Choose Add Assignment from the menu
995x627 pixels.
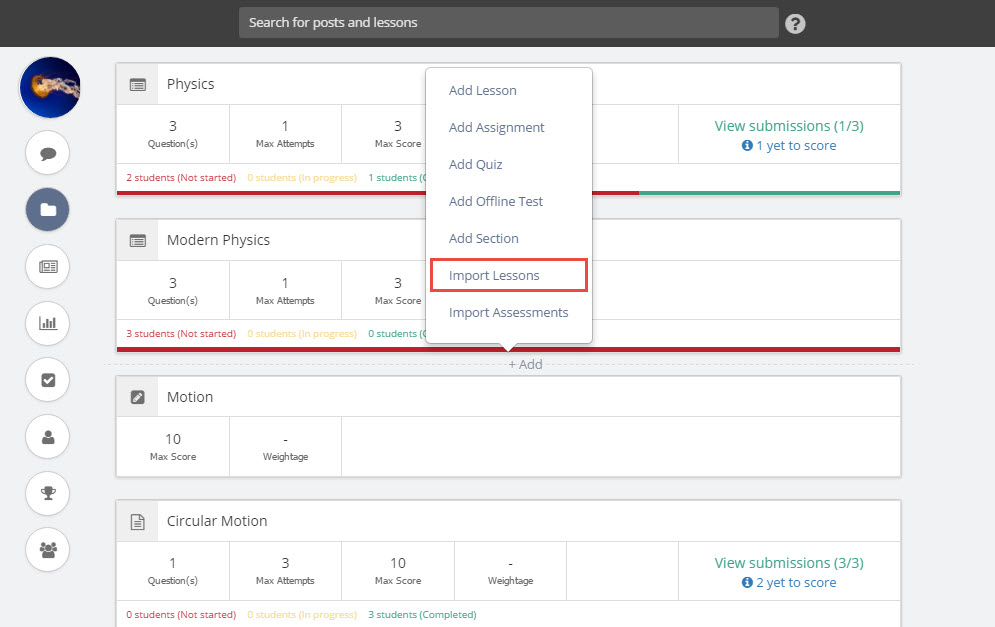(x=497, y=128)
